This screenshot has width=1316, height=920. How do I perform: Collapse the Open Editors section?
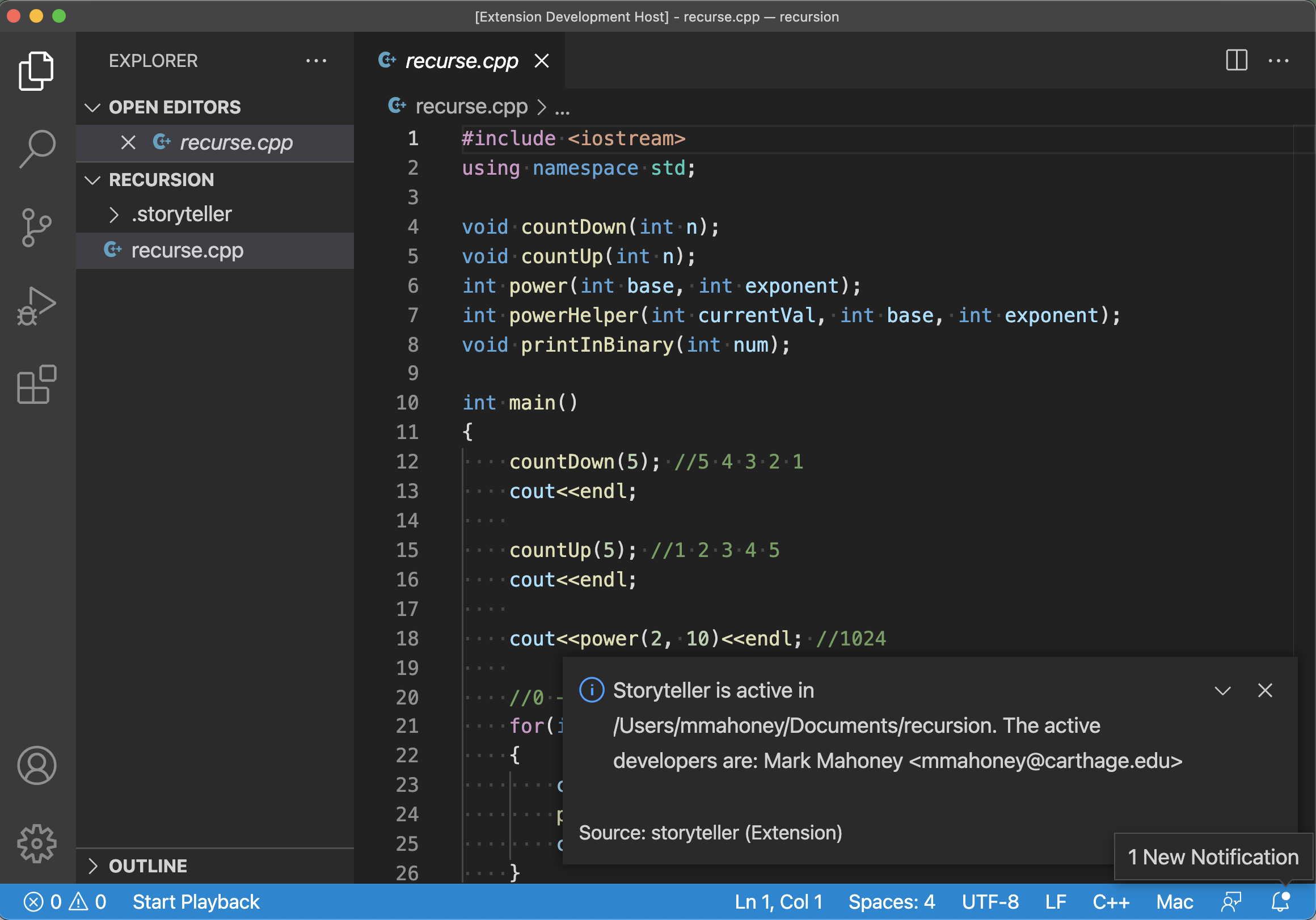tap(92, 107)
